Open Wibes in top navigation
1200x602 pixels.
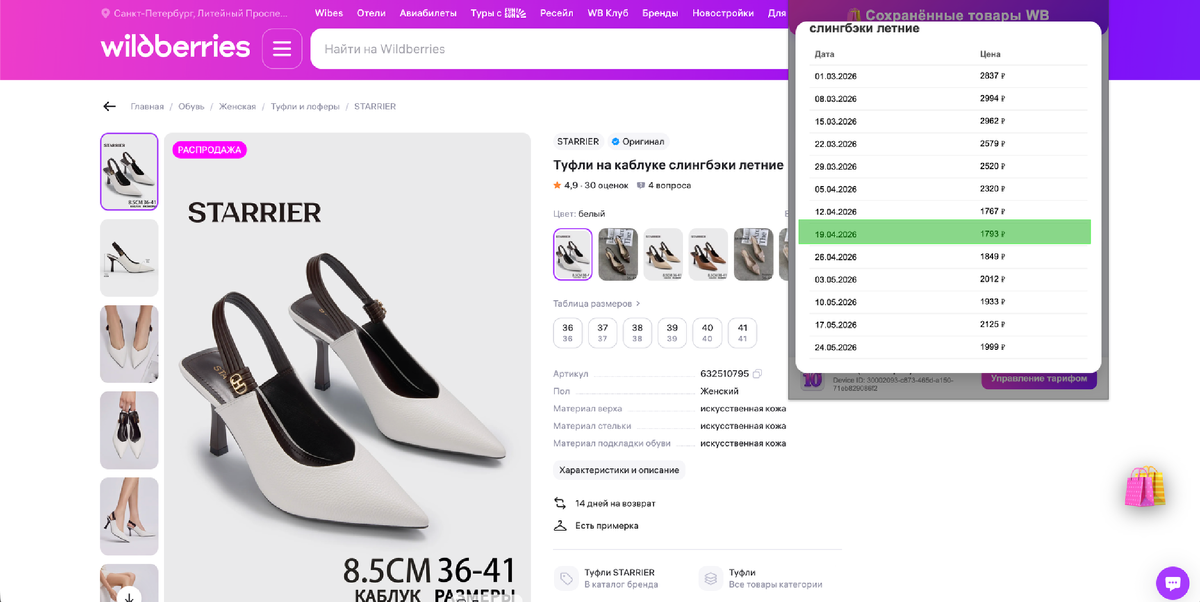pos(329,13)
